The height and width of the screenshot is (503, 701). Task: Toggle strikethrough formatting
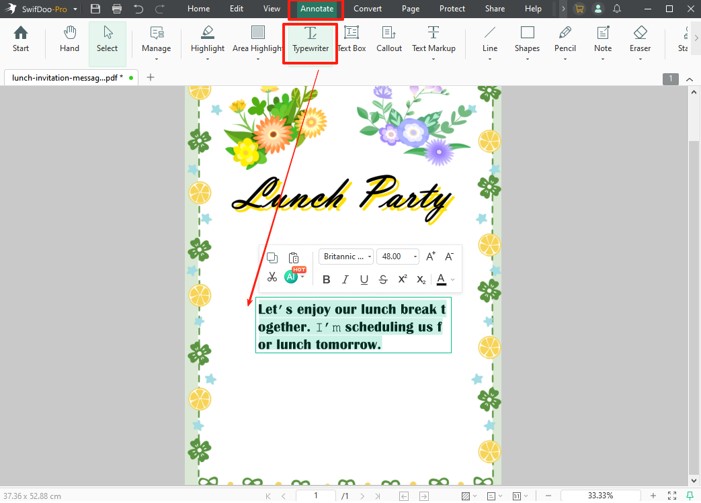click(383, 279)
